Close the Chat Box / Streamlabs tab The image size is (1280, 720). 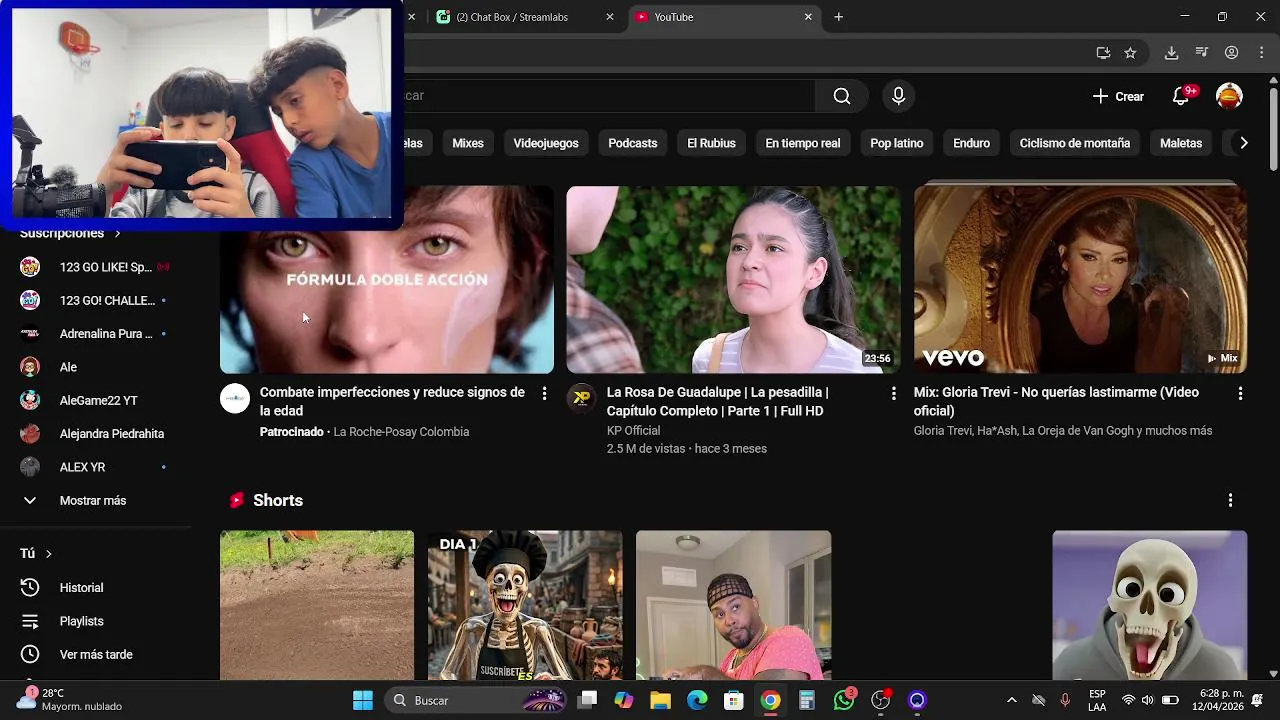tap(610, 17)
